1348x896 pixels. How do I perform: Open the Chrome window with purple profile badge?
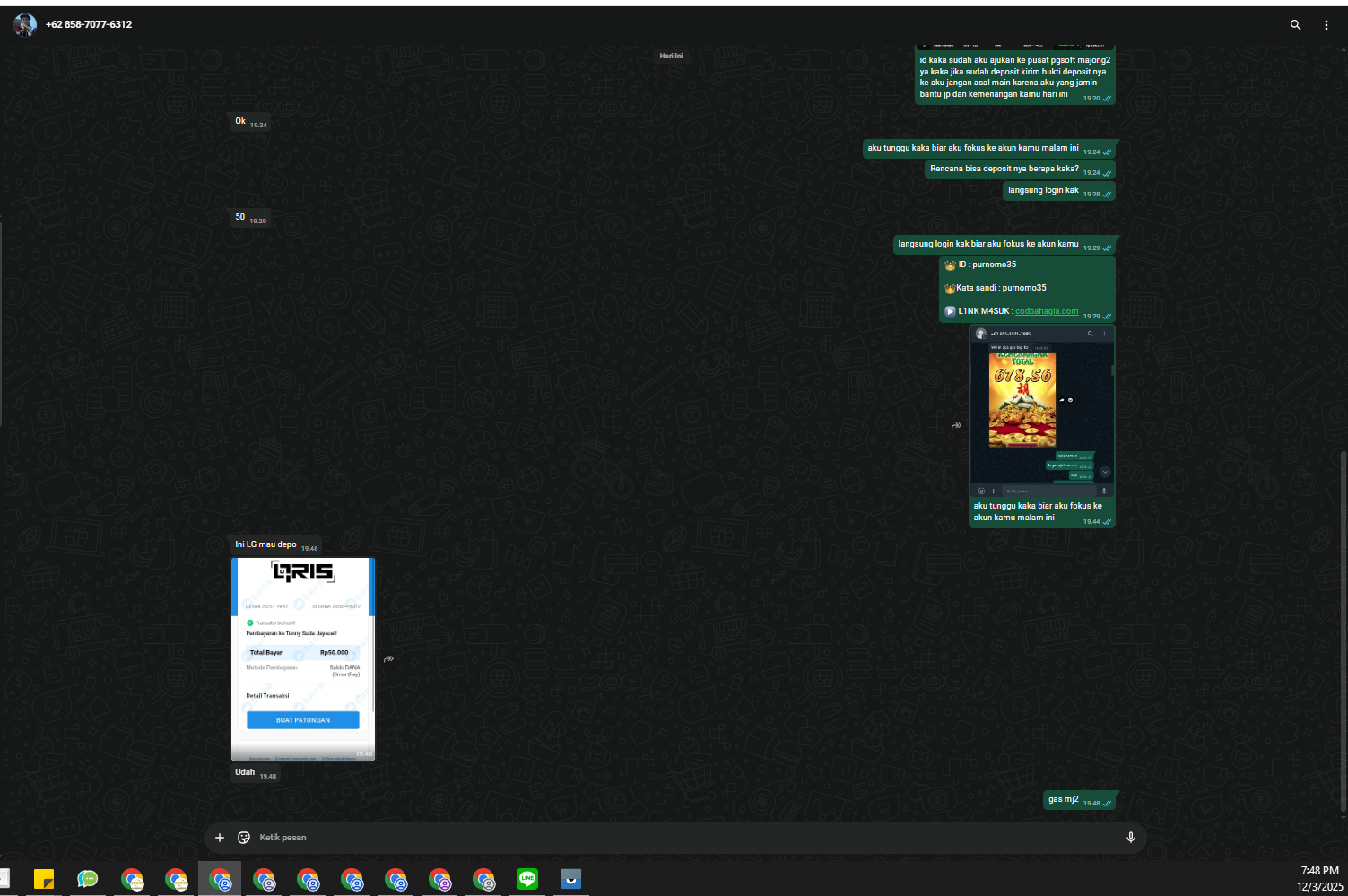[439, 880]
